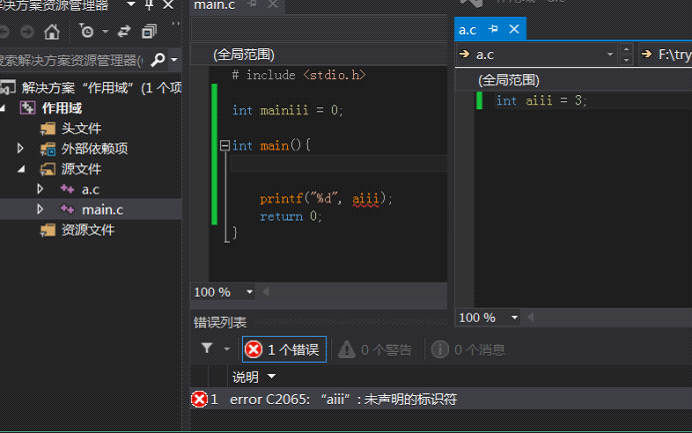The height and width of the screenshot is (433, 692).
Task: Click the return 0 statement
Action: [x=290, y=216]
